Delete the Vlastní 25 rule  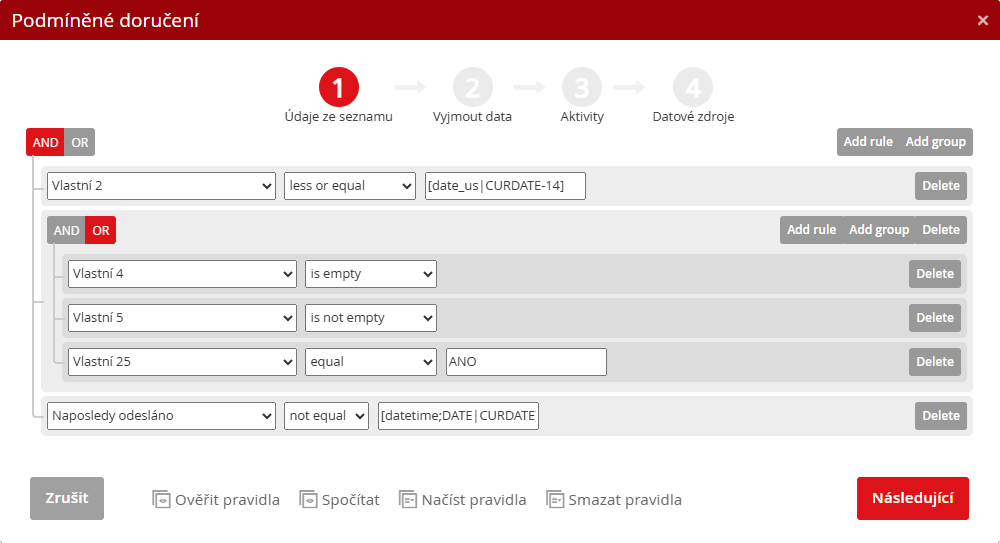point(935,362)
